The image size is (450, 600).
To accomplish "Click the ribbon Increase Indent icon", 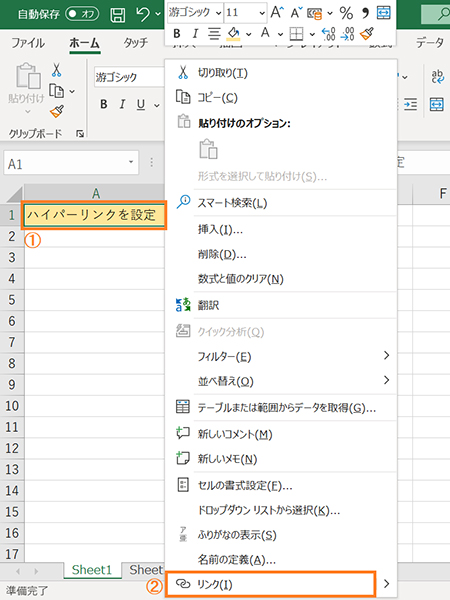I will click(x=411, y=104).
